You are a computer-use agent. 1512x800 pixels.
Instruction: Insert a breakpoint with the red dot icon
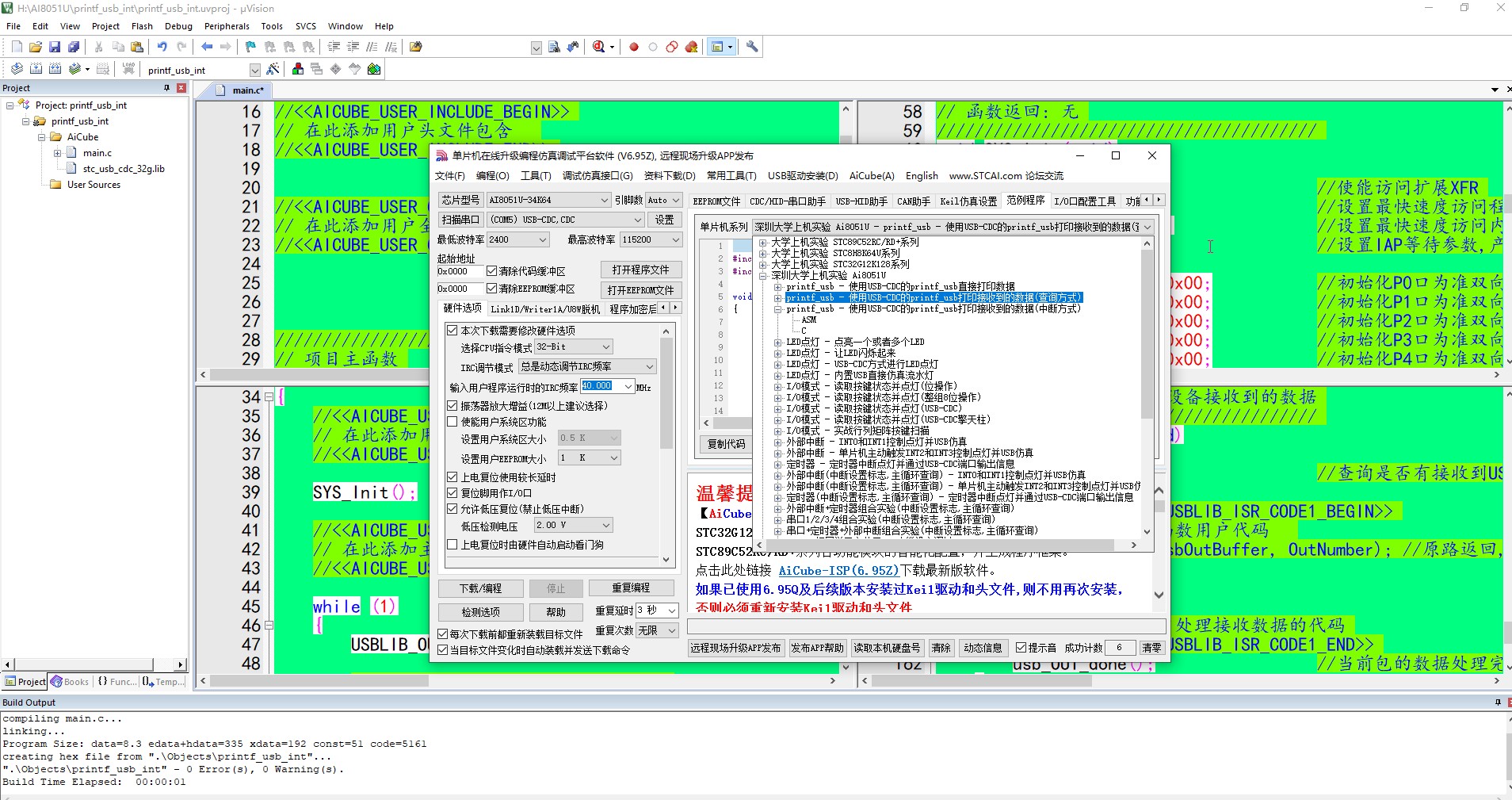tap(634, 47)
